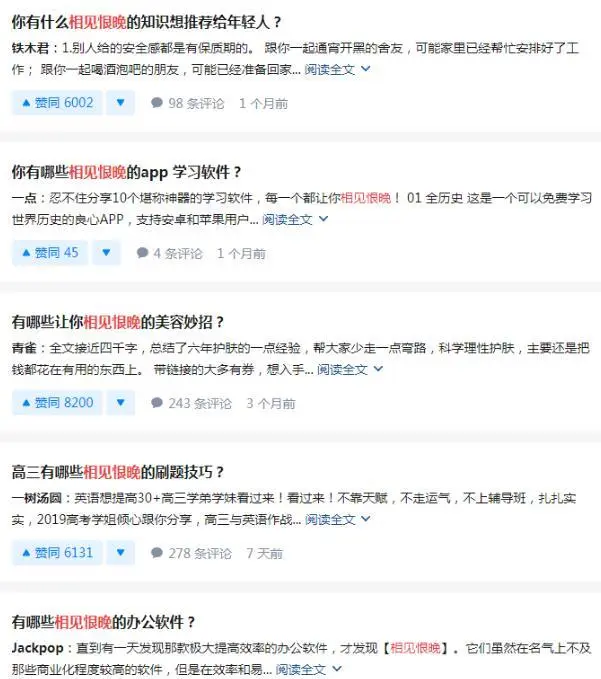601x679 pixels.
Task: Downvote the answer by 铁木君
Action: pyautogui.click(x=120, y=103)
